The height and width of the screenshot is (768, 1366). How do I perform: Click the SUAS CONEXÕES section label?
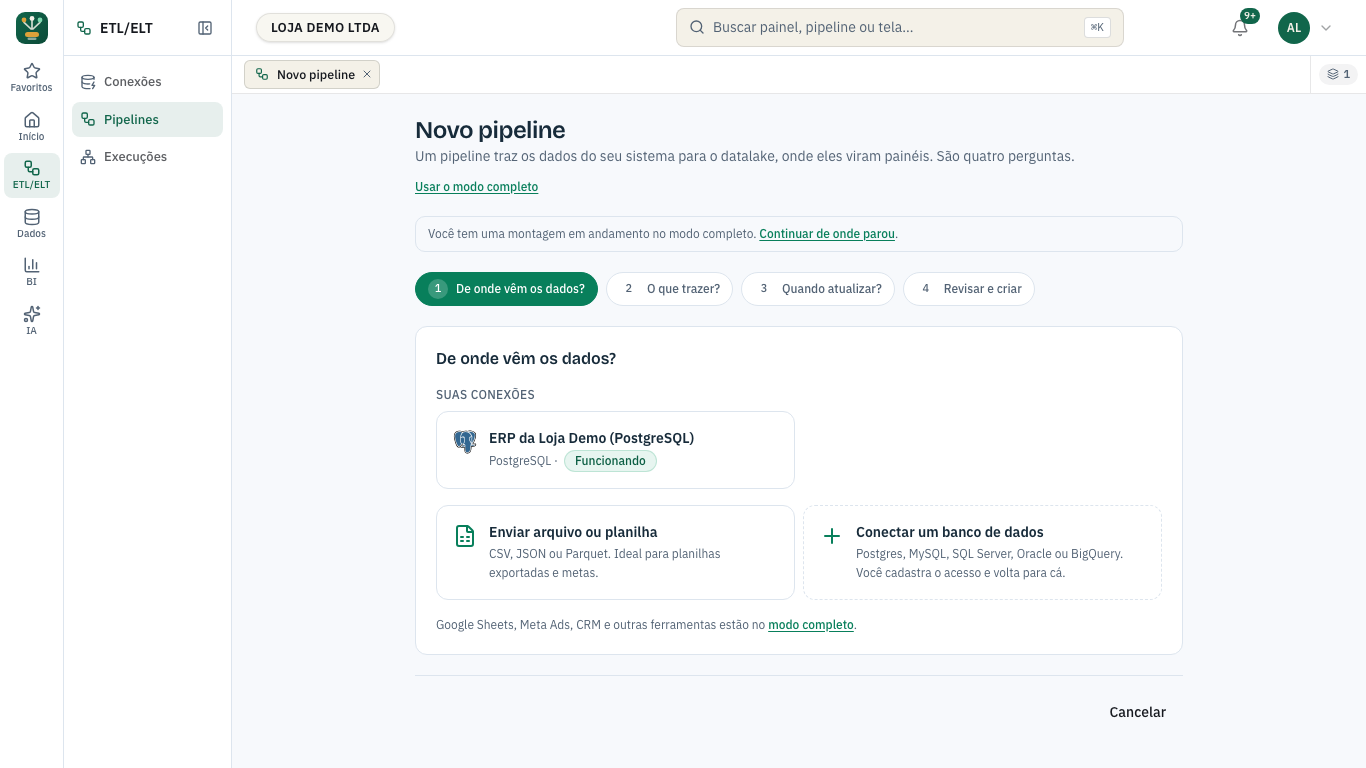pyautogui.click(x=485, y=395)
